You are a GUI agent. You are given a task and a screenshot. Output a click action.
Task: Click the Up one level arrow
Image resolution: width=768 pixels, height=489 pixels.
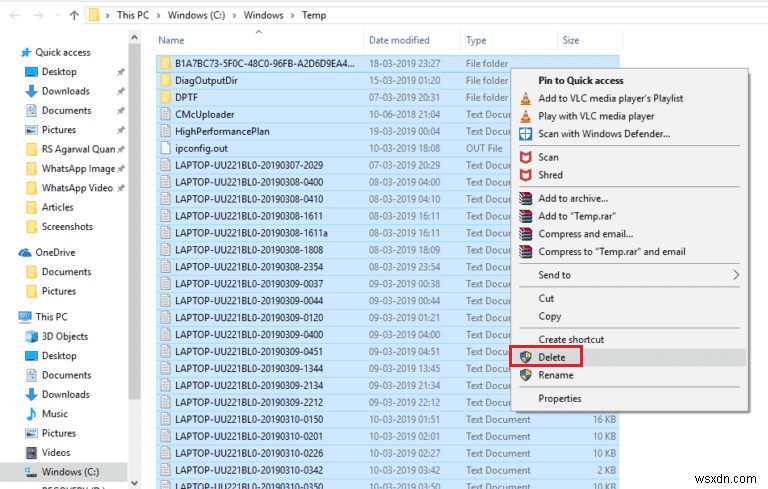(74, 15)
